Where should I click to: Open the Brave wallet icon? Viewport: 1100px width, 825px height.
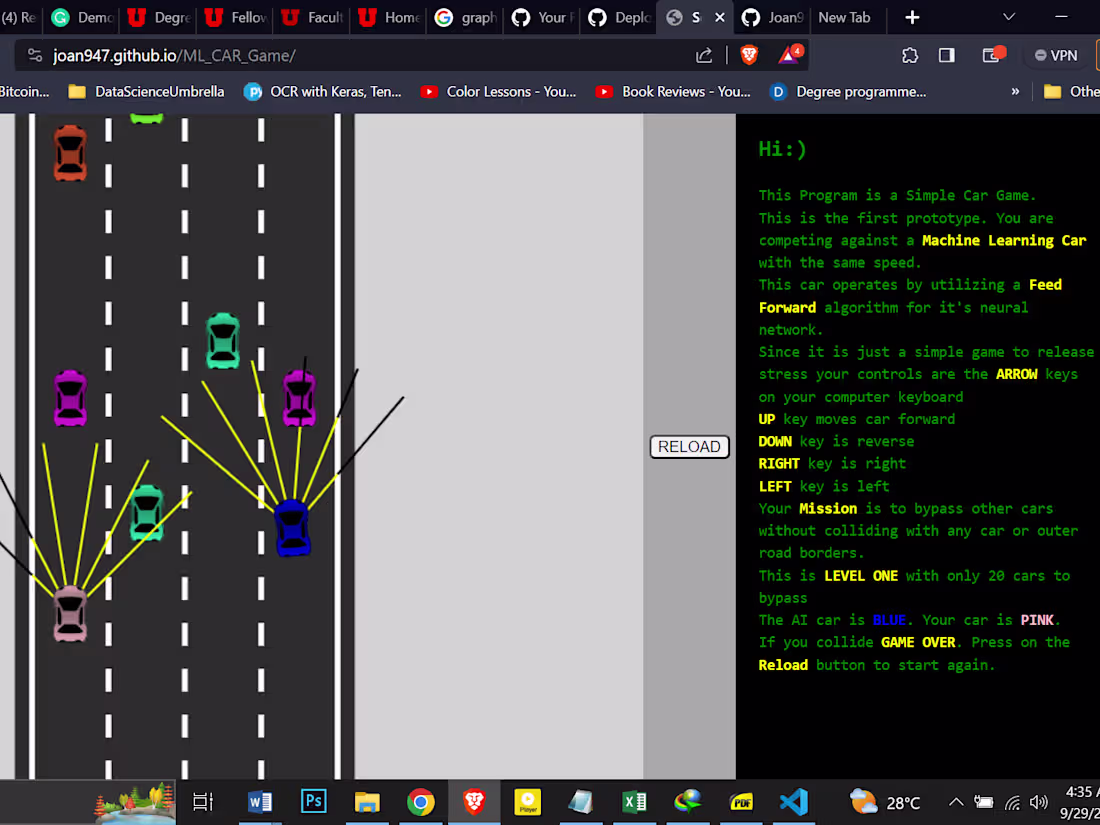992,55
